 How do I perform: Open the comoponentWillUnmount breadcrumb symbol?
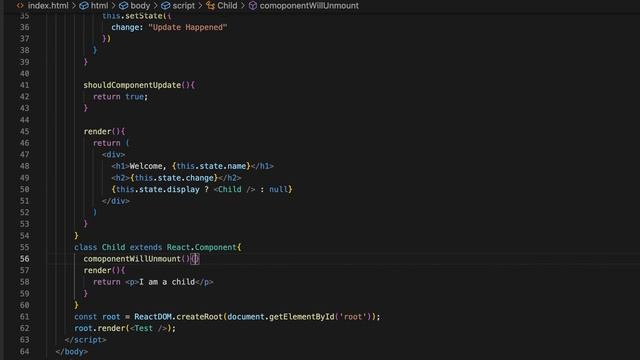click(x=309, y=6)
